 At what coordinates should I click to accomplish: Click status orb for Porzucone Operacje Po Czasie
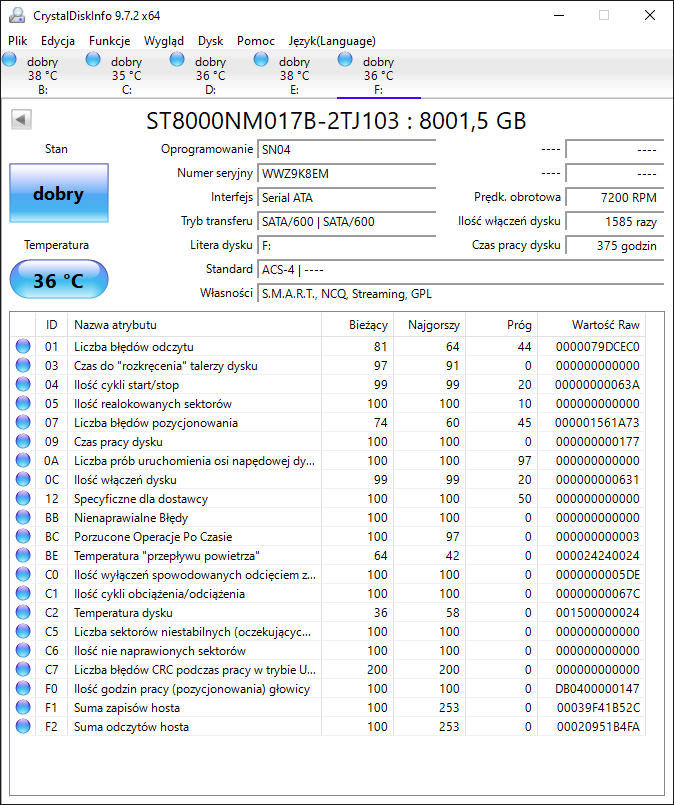pyautogui.click(x=23, y=536)
